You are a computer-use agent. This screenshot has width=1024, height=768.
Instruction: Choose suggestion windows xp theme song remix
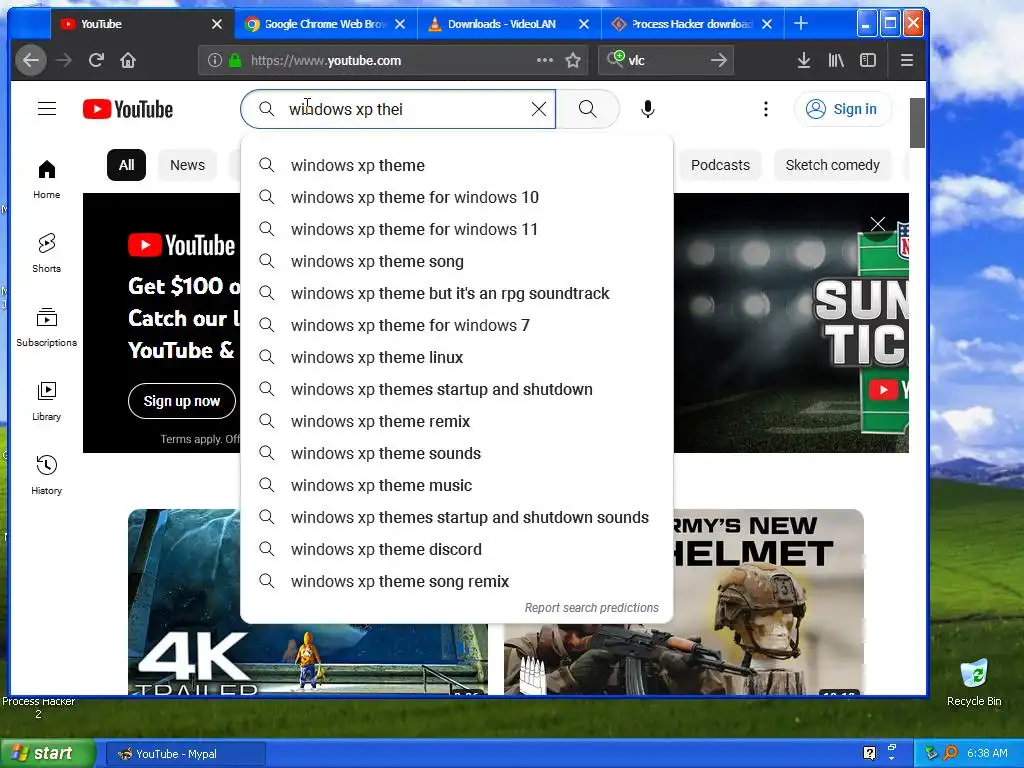pos(456,581)
